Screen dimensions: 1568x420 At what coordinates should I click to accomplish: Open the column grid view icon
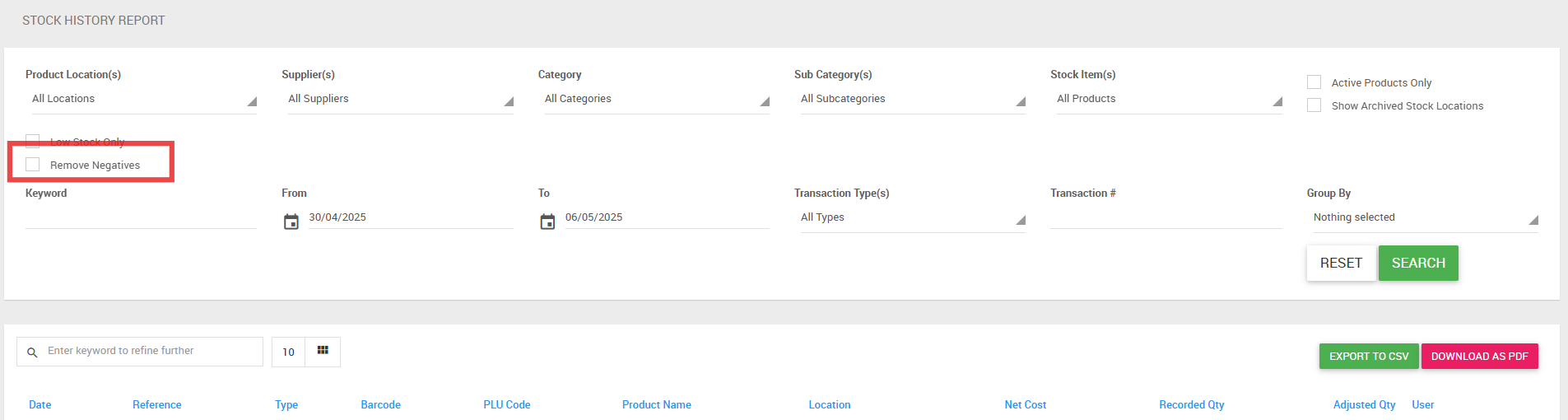pyautogui.click(x=323, y=351)
